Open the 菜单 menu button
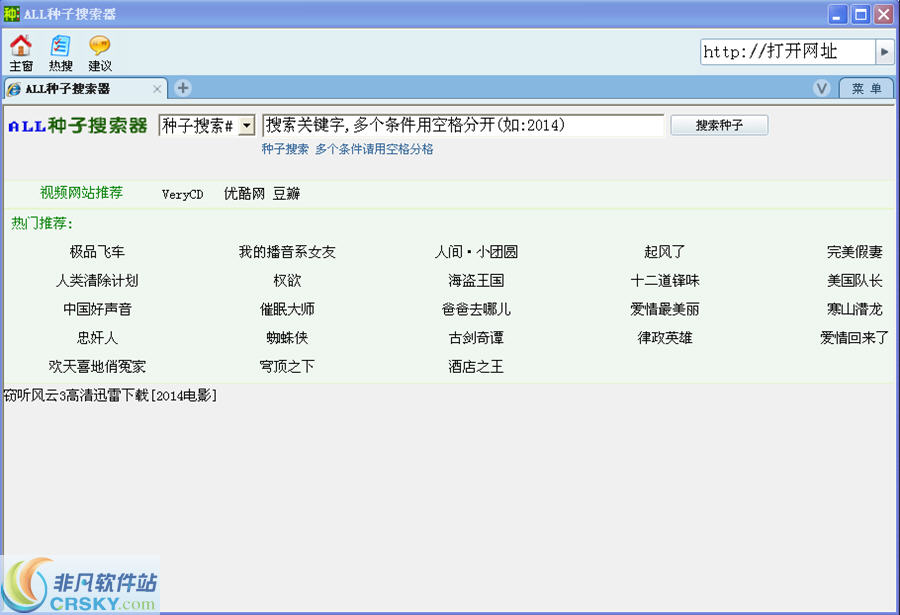Screen dimensions: 900x615 coord(866,88)
